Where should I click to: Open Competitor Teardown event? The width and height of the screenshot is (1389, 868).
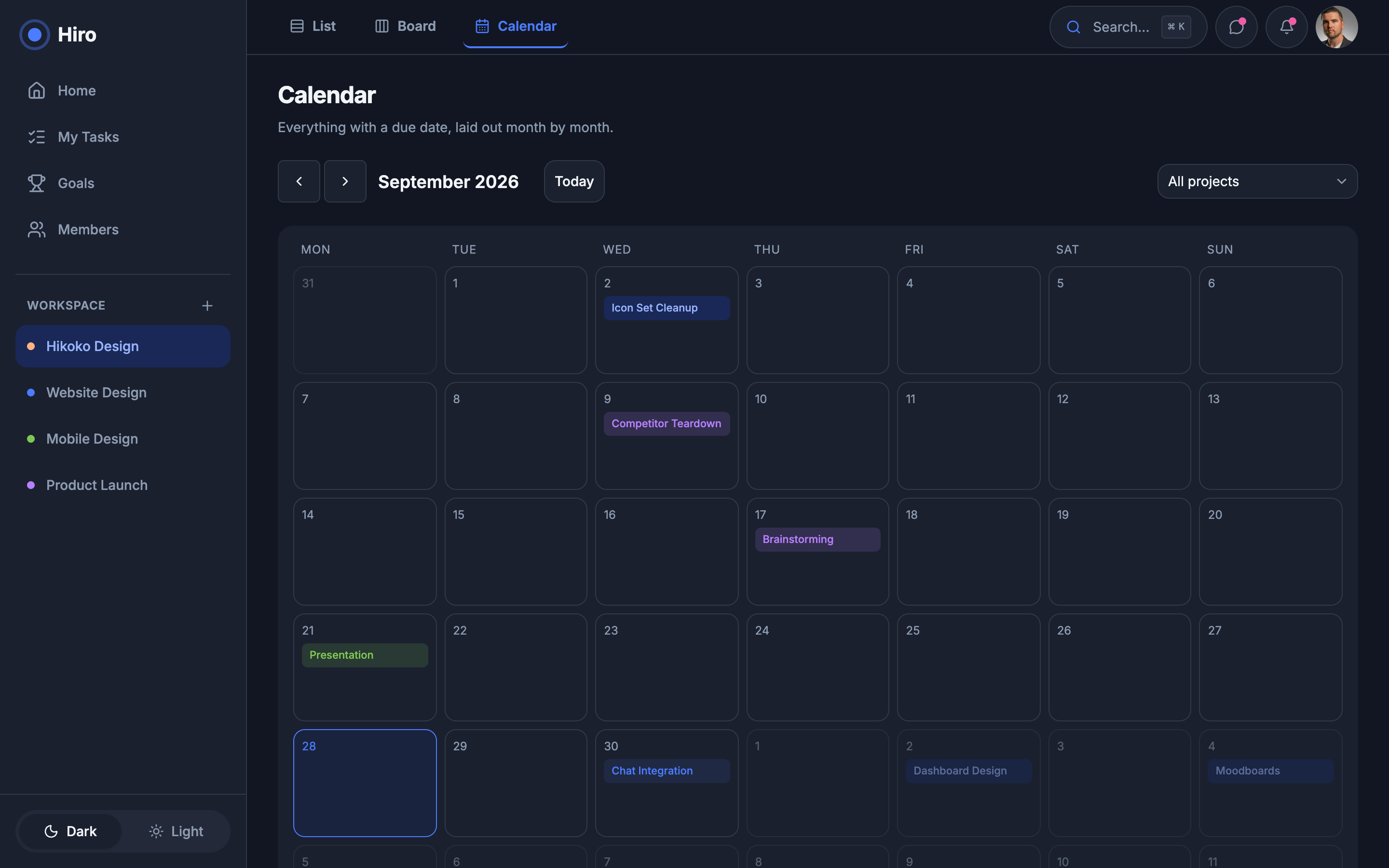(667, 424)
